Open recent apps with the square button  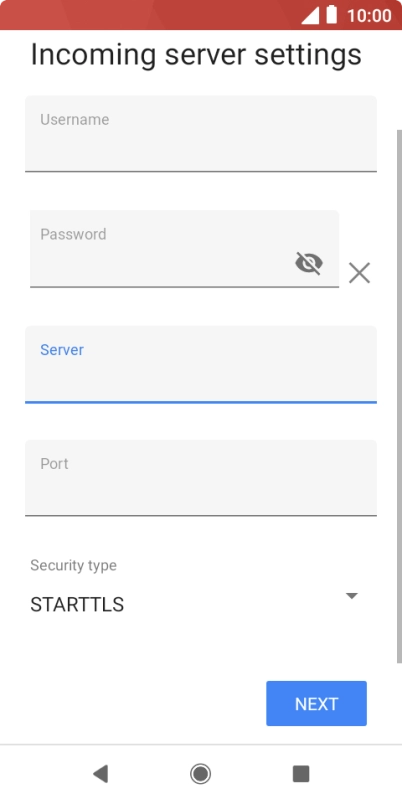301,773
